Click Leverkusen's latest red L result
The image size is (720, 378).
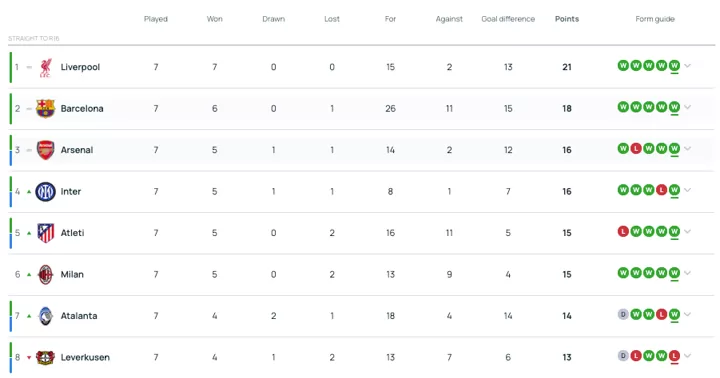674,355
